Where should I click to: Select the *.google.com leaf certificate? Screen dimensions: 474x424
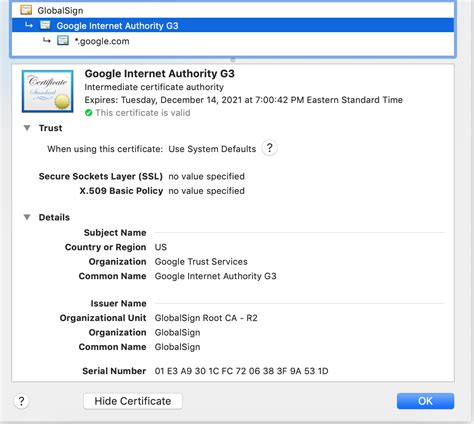point(233,41)
